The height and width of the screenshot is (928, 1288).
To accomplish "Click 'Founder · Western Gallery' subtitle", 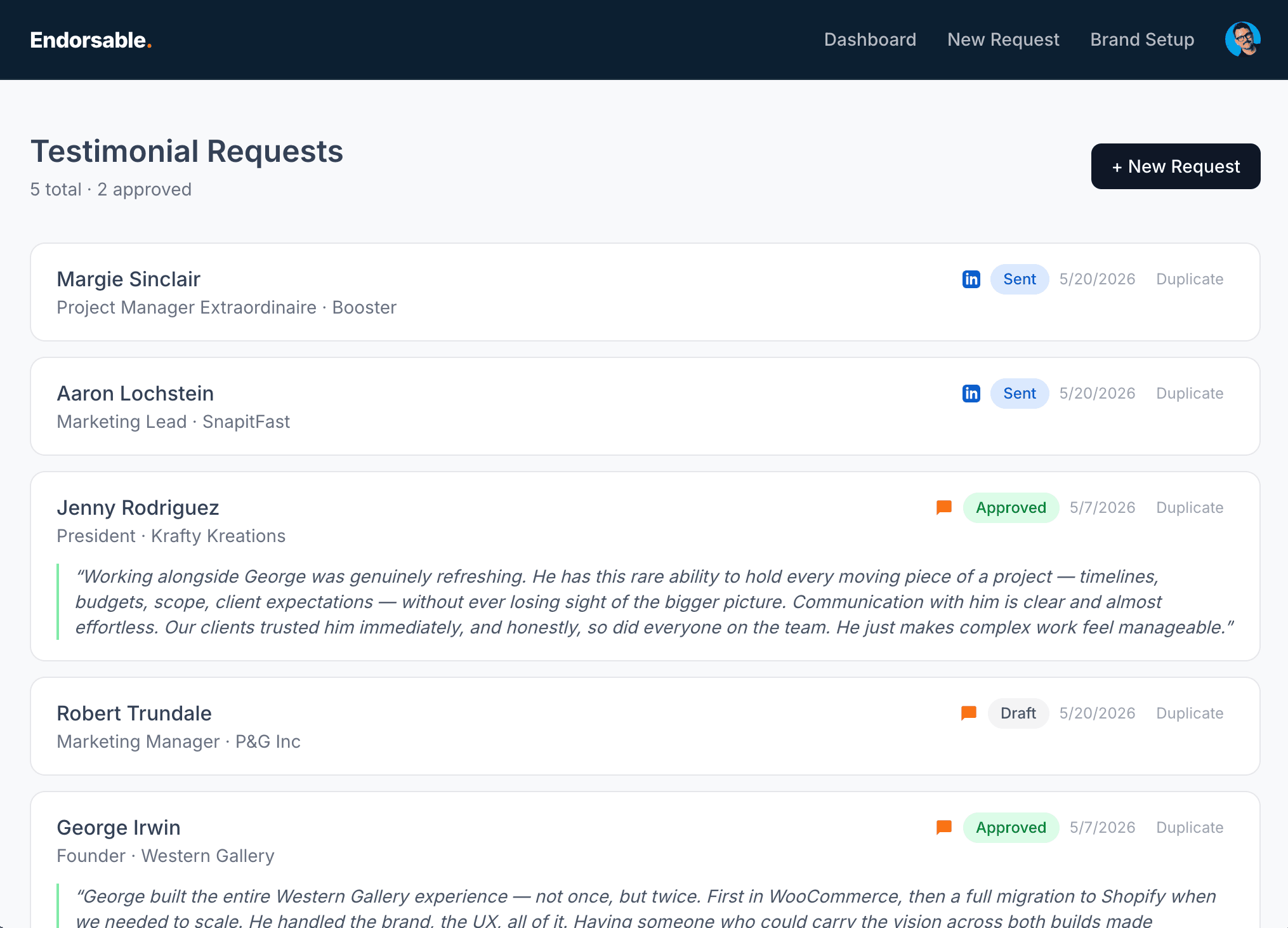I will (x=166, y=856).
